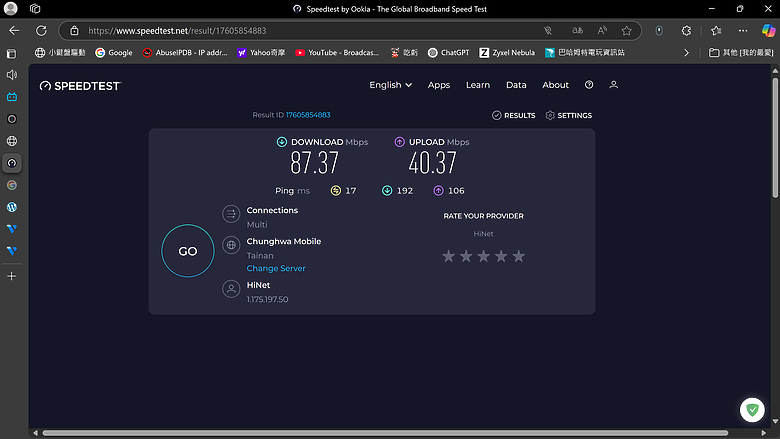Switch to the Google tab in sidebar
The height and width of the screenshot is (439, 780).
pos(11,185)
